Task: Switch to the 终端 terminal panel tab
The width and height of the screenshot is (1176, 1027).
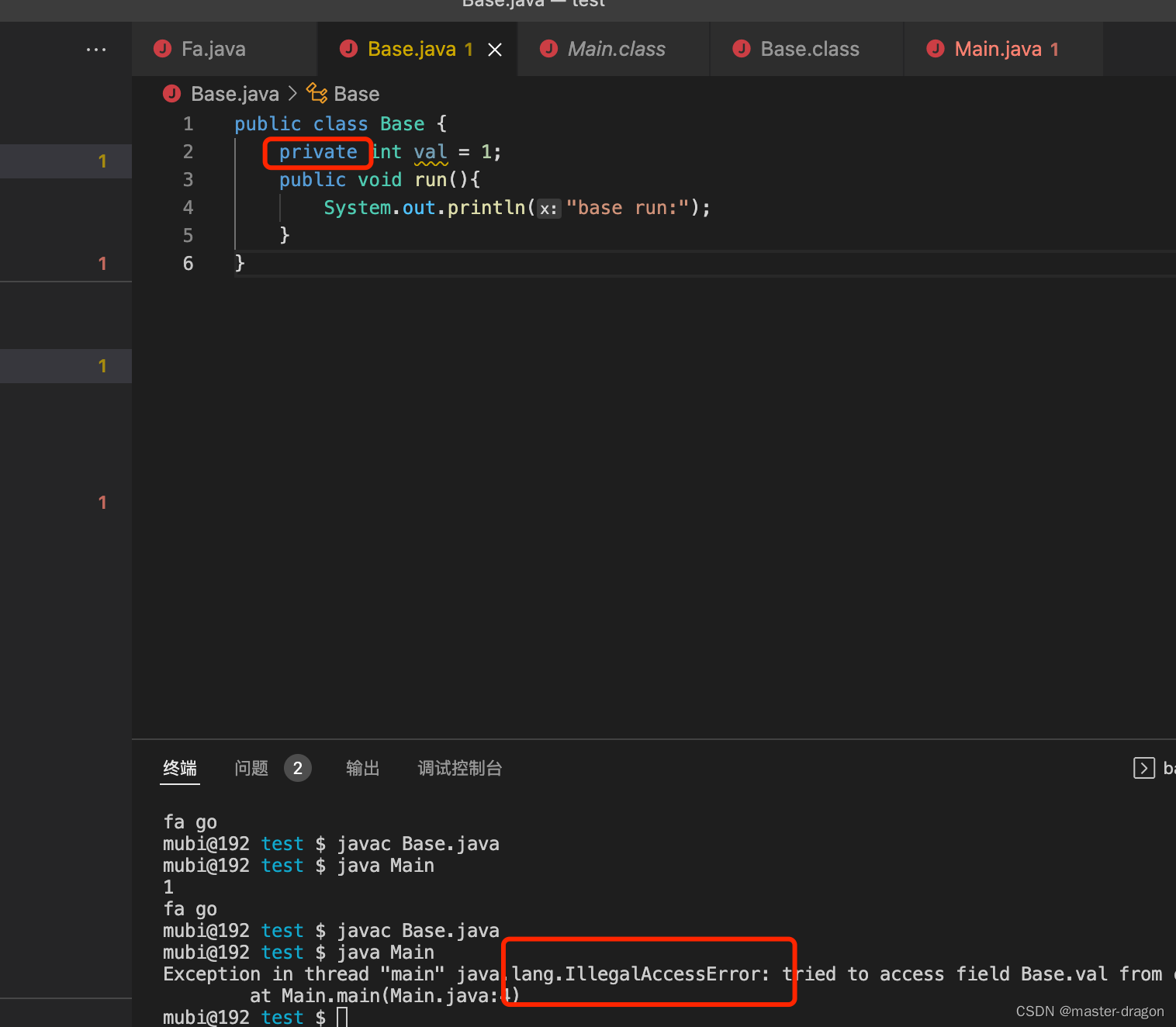Action: pos(180,768)
